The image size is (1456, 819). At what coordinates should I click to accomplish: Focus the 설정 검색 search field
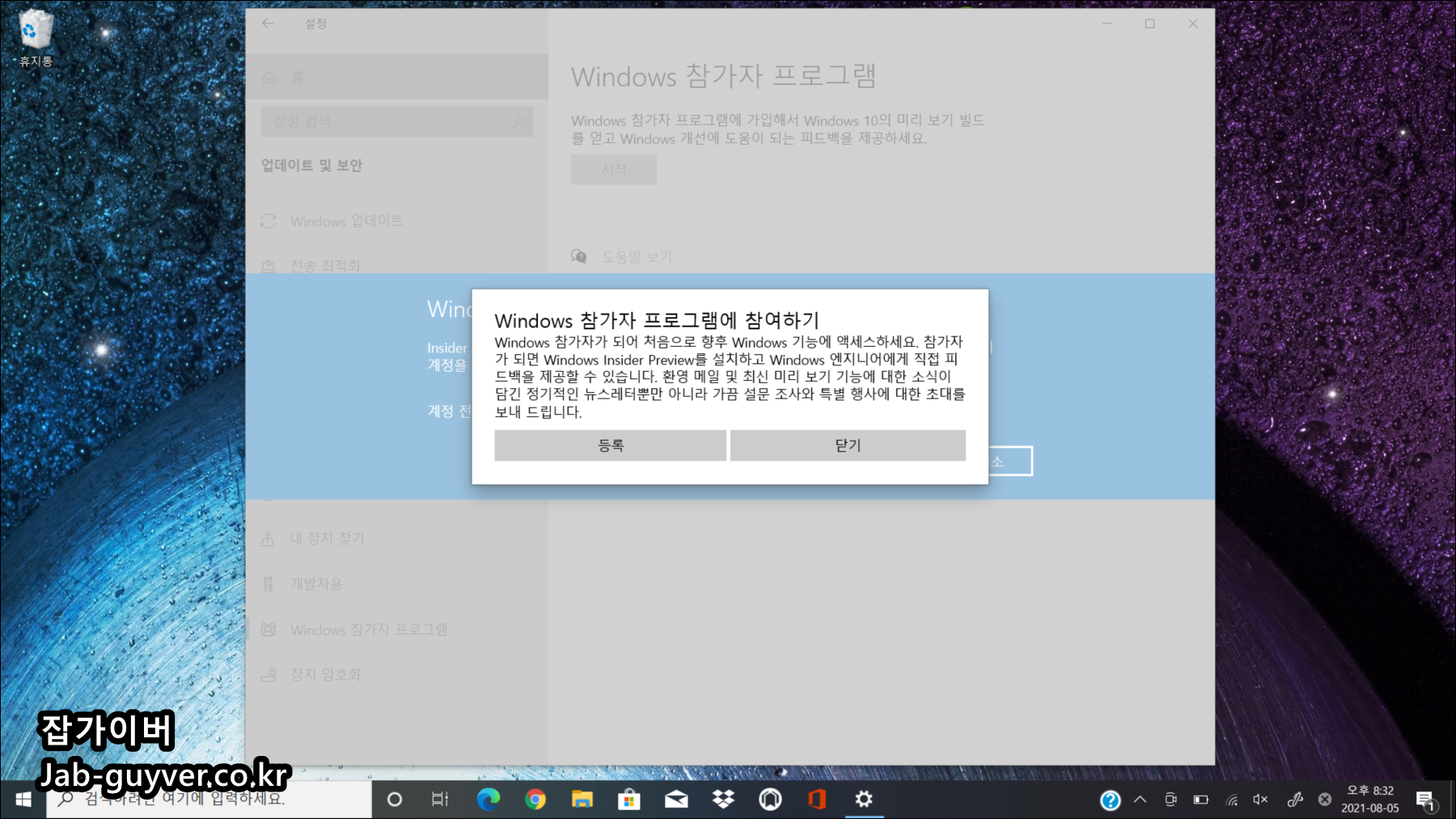tap(396, 121)
